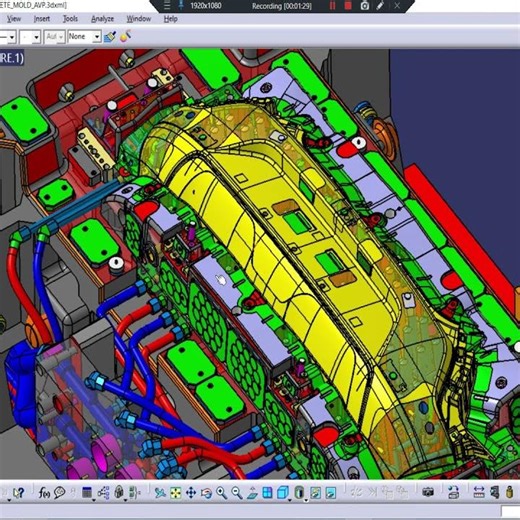Toggle Hide/Show icon in view toolbar
The height and width of the screenshot is (520, 520).
point(316,493)
